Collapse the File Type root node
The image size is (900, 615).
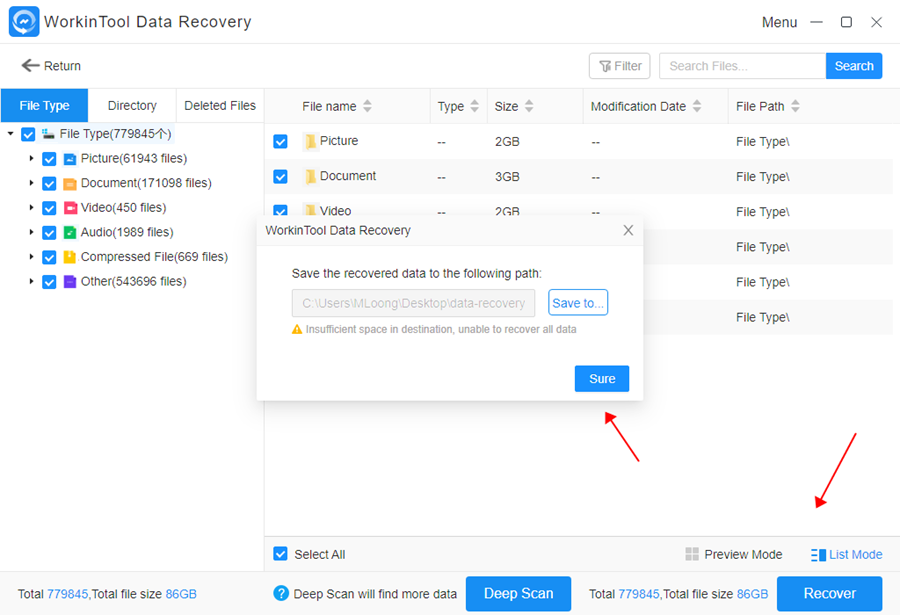(10, 134)
